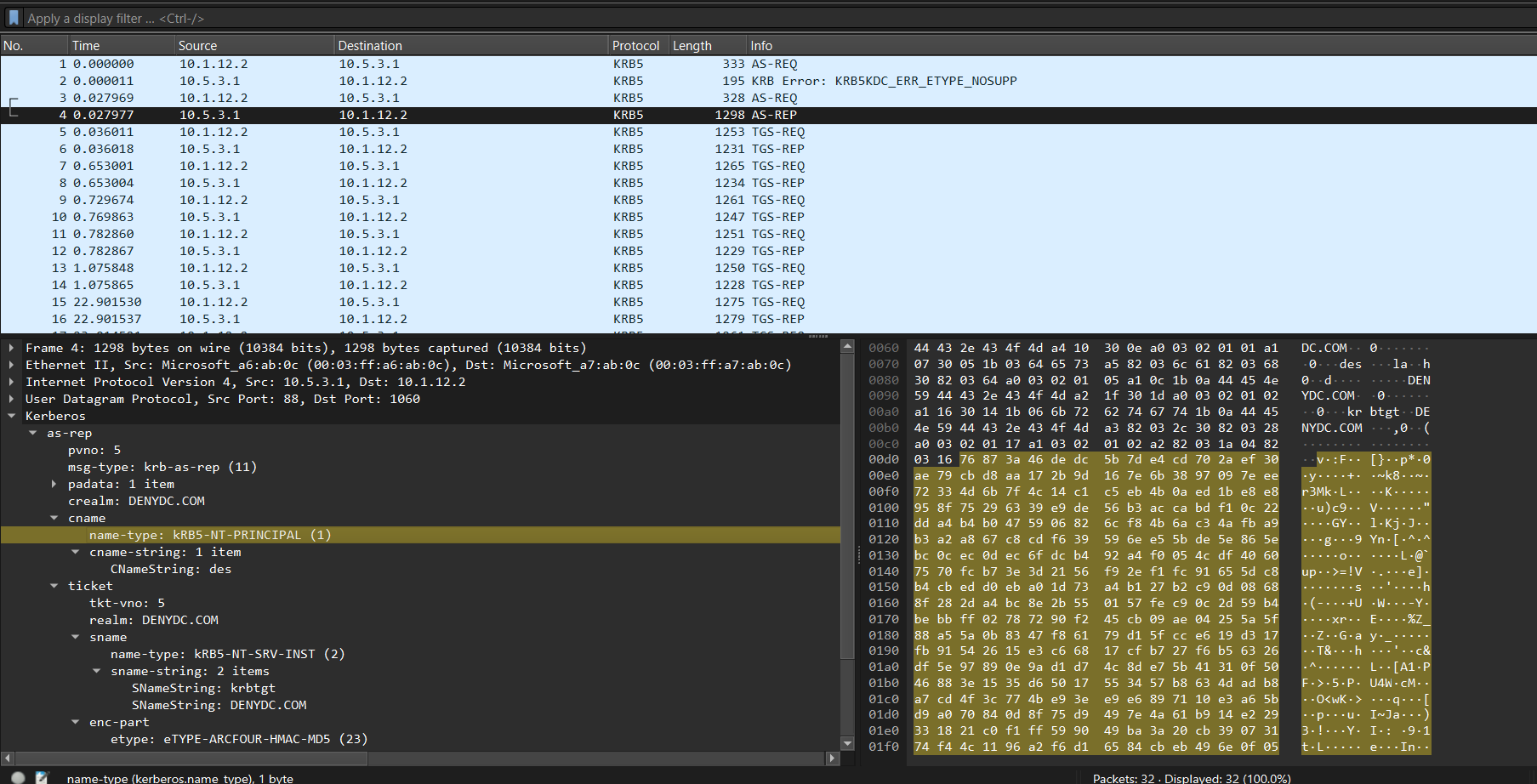Expand the Frame 4 details row
Screen dimensions: 1537x784
coord(11,348)
